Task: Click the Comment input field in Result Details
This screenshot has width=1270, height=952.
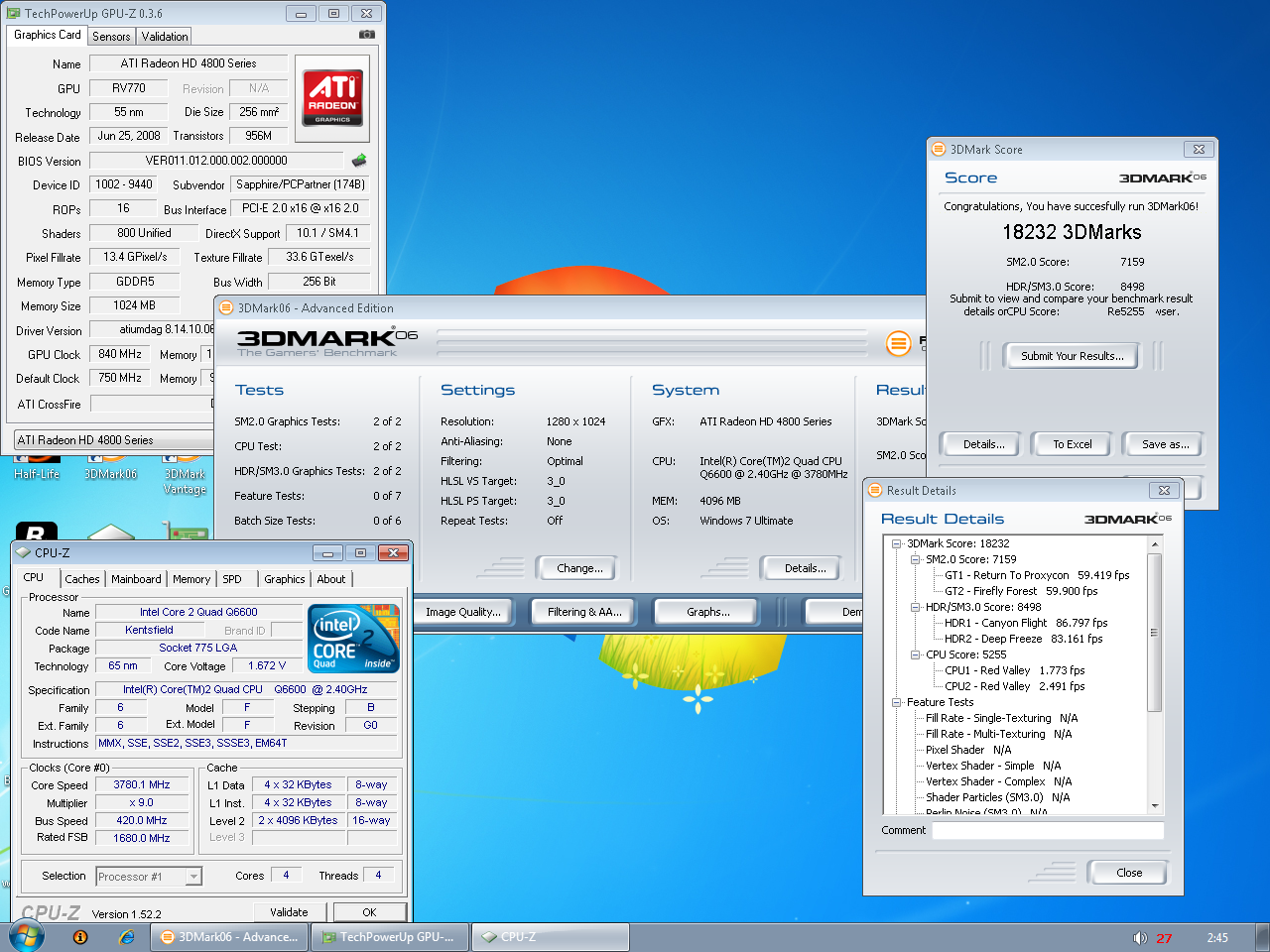Action: 1048,831
